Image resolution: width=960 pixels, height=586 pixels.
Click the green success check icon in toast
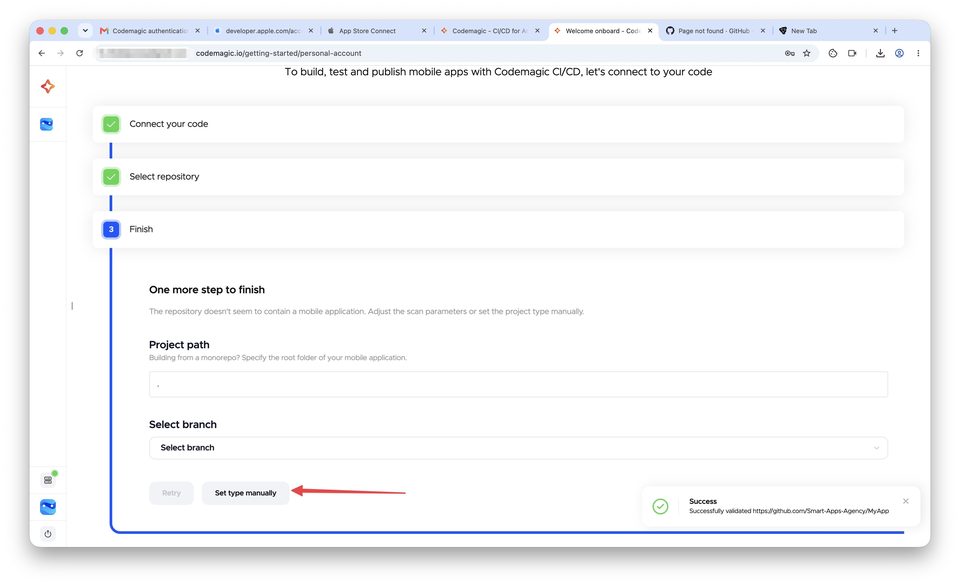point(660,506)
